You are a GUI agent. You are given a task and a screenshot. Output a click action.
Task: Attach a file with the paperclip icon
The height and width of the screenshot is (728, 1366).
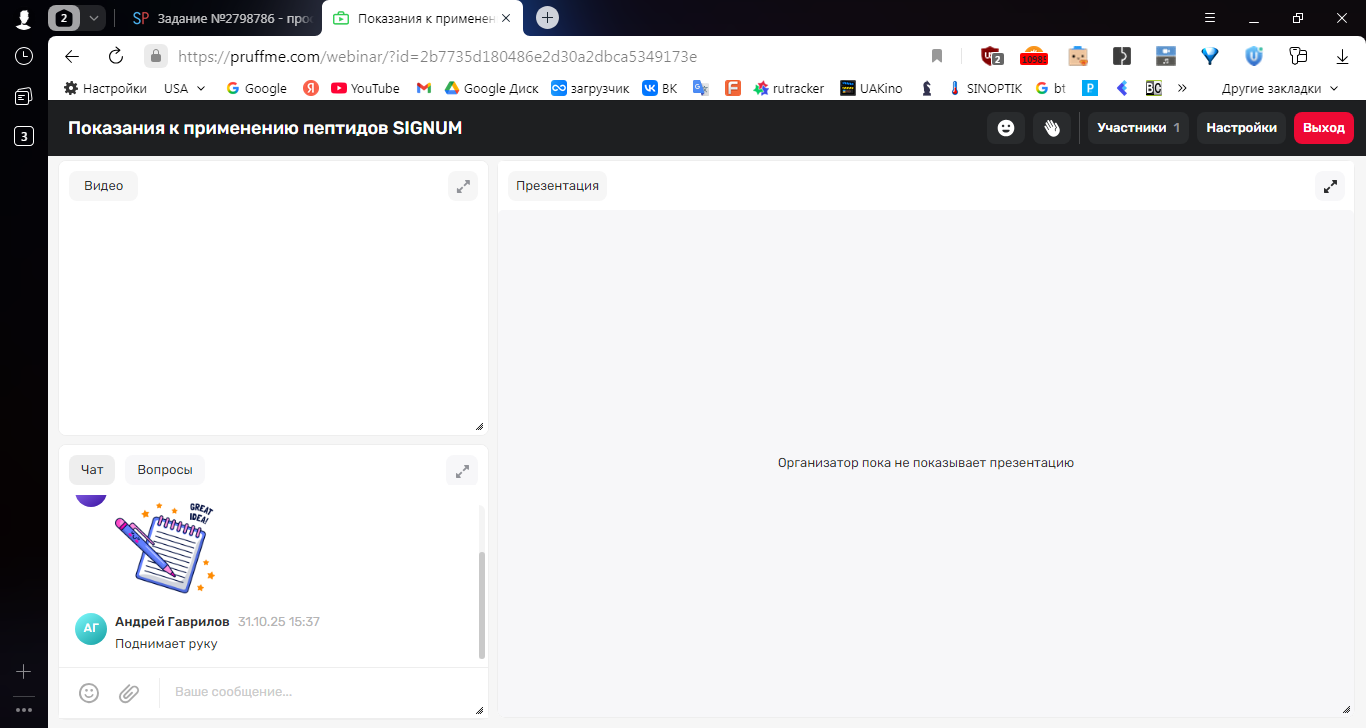click(129, 692)
